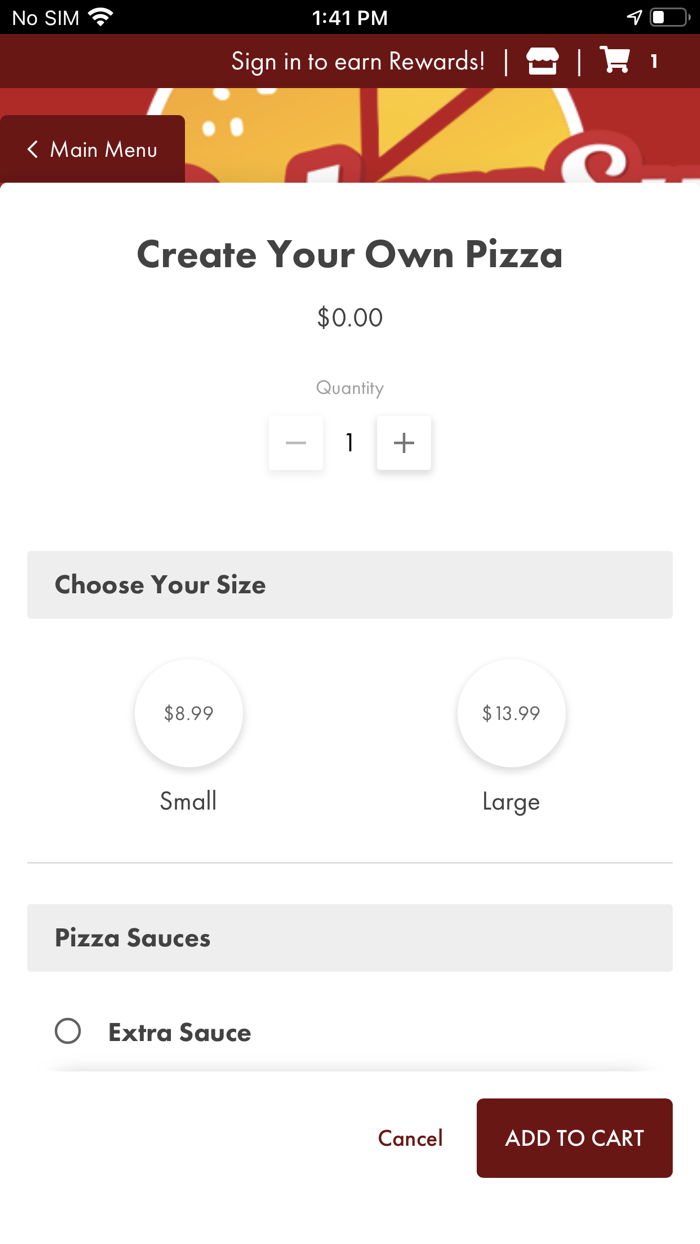Tap the Small size label
Image resolution: width=700 pixels, height=1244 pixels.
(188, 801)
